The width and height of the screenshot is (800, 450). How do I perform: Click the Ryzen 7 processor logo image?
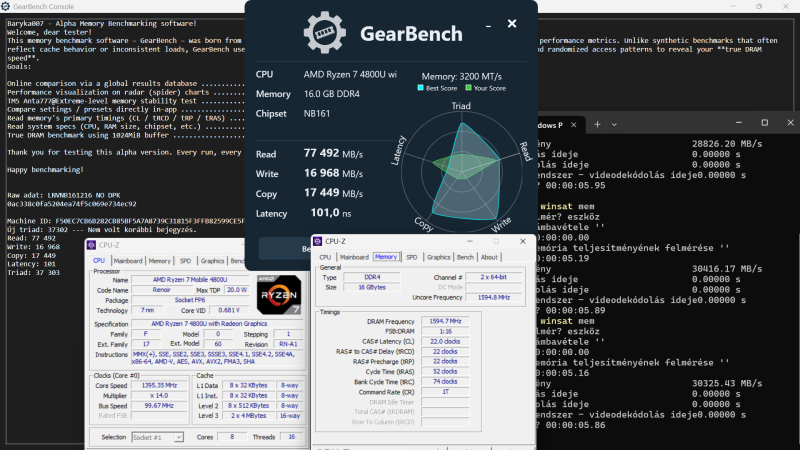pos(279,294)
